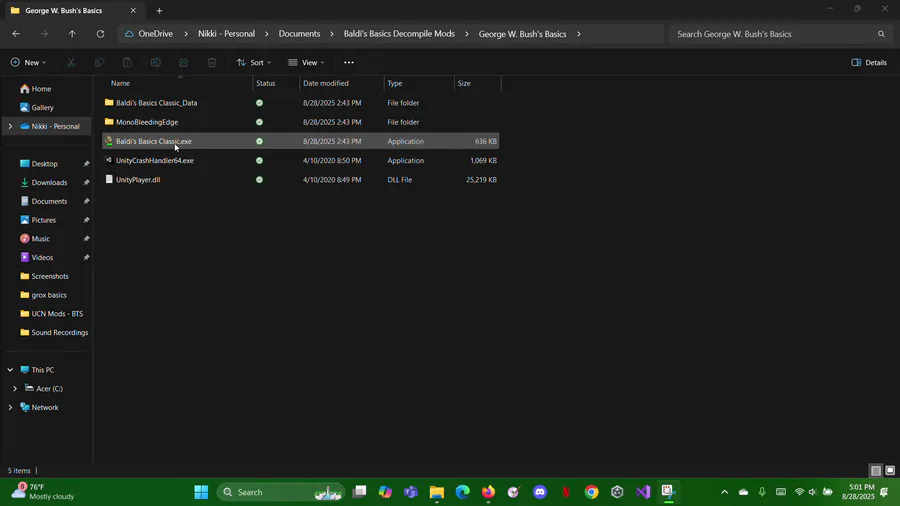Open the View layout dropdown
The image size is (900, 506).
(x=307, y=63)
